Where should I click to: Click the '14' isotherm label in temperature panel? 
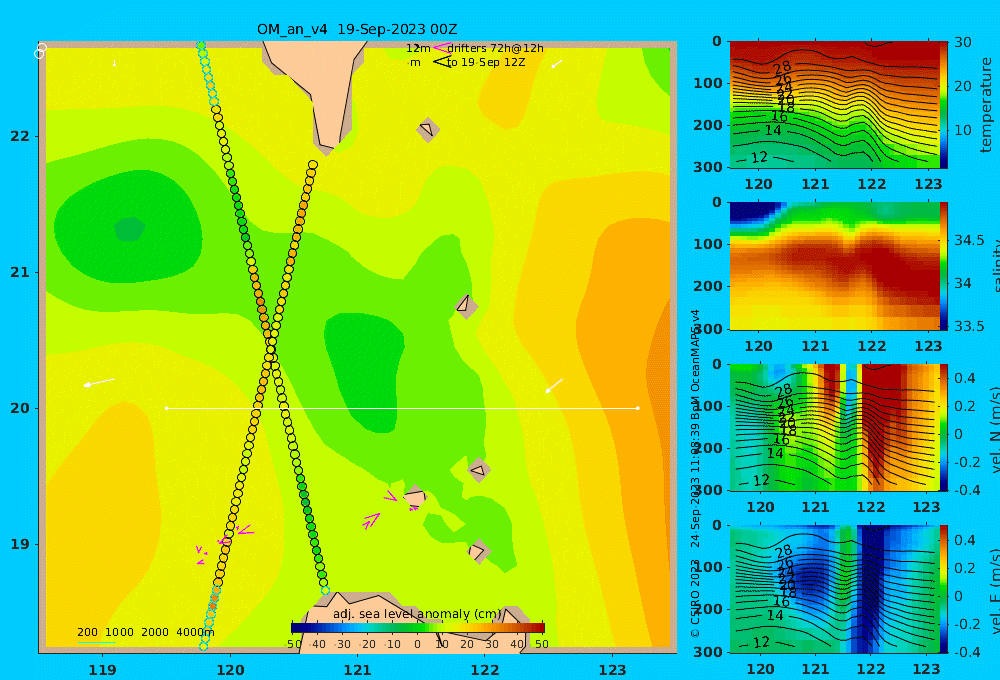tap(772, 130)
